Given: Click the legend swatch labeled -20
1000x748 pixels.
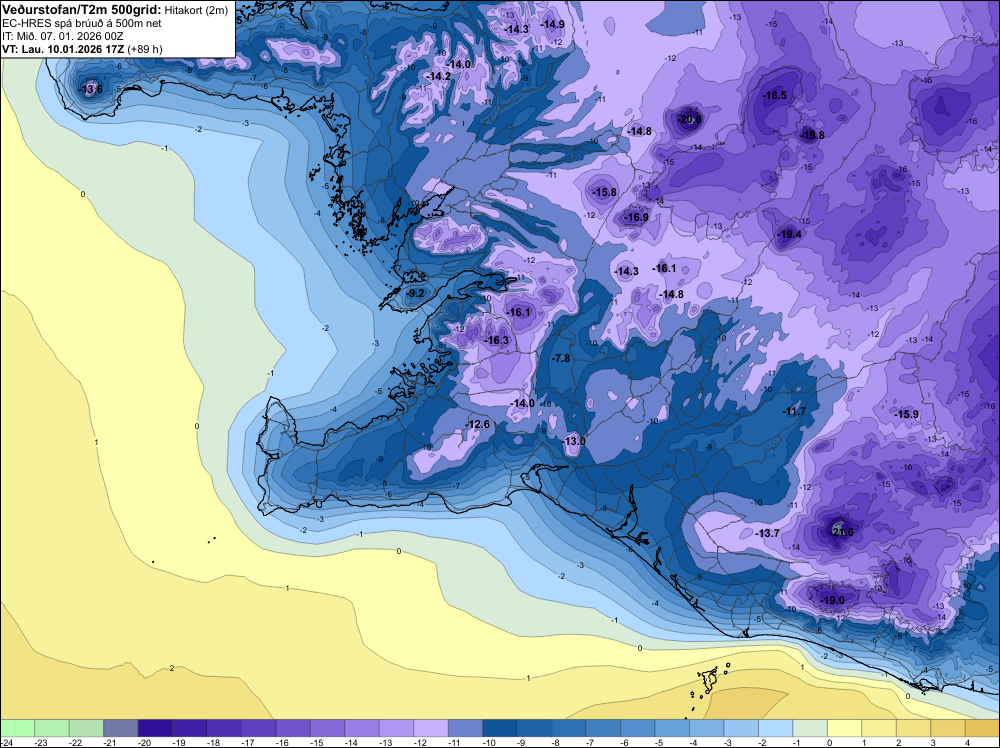Looking at the screenshot, I should (x=155, y=728).
